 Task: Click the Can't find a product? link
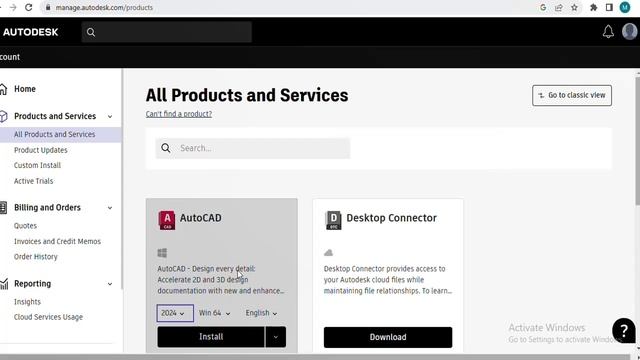(x=179, y=114)
